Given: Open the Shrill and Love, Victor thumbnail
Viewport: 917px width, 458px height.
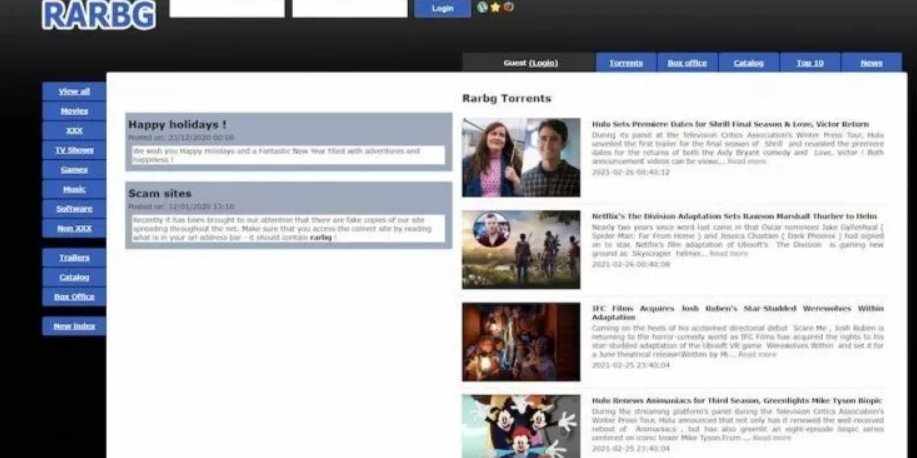Looking at the screenshot, I should (520, 157).
